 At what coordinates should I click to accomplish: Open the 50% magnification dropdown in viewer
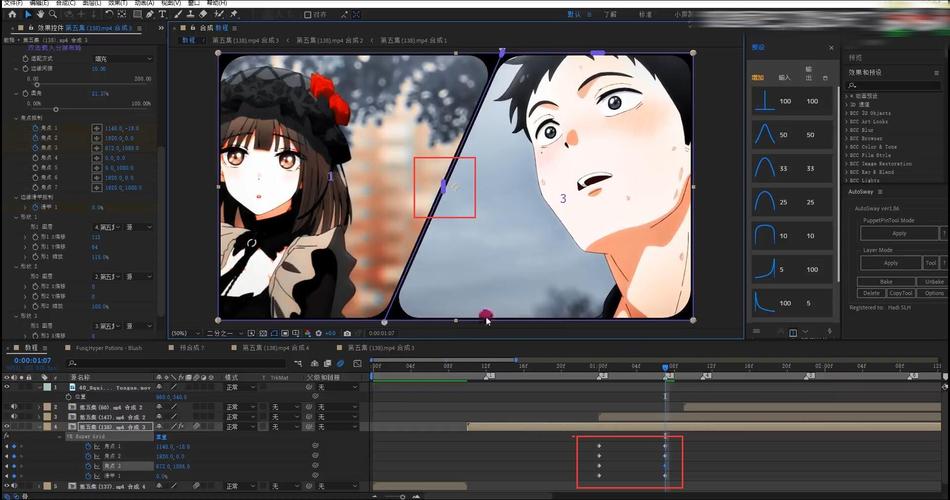(x=186, y=333)
